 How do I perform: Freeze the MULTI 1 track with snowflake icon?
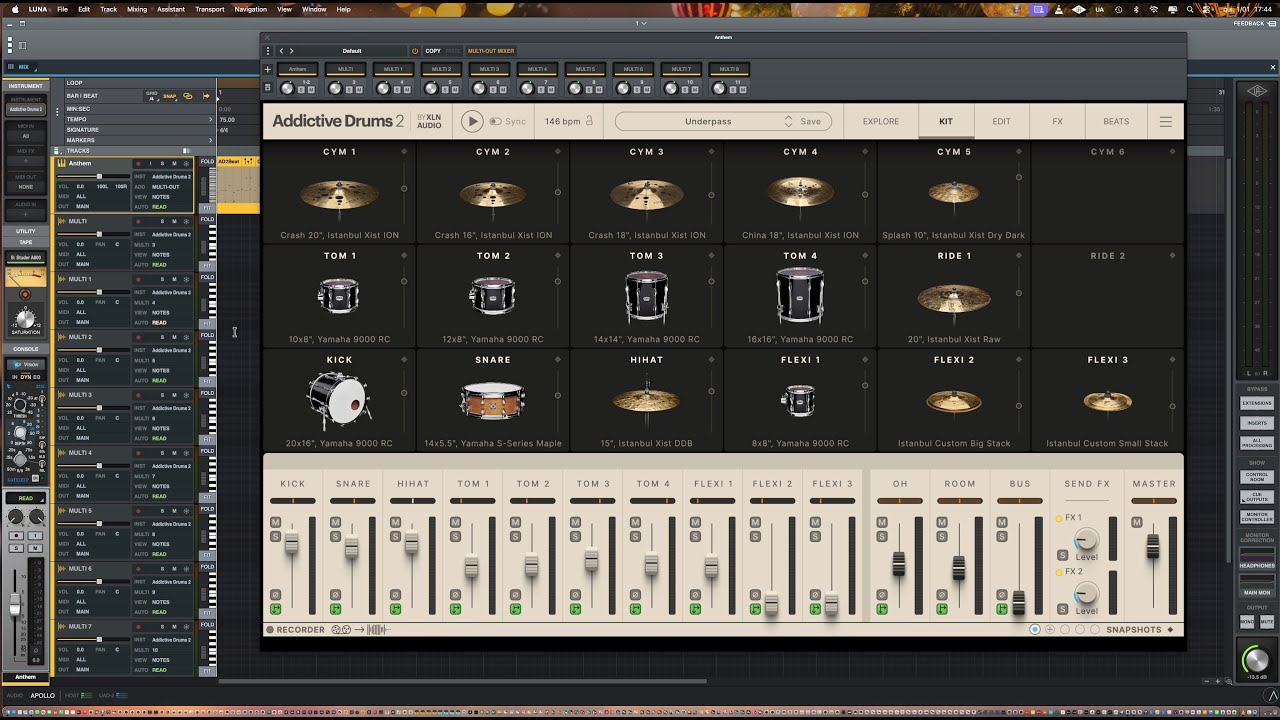(186, 279)
